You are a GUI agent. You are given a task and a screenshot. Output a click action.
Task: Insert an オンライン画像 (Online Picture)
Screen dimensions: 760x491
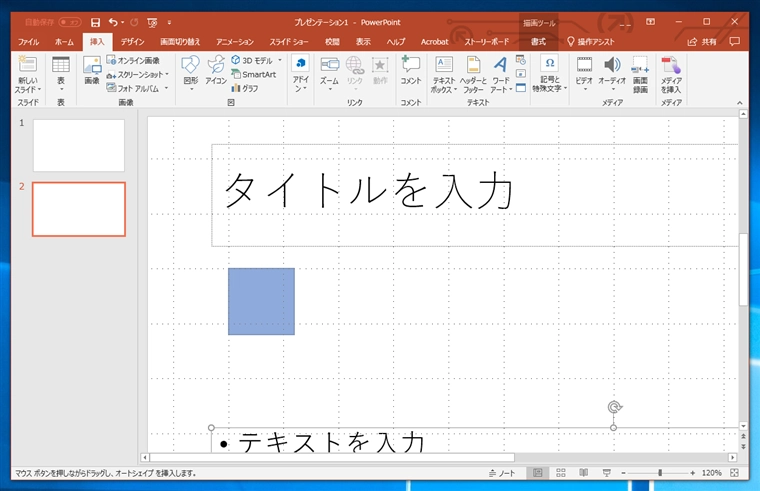[133, 61]
